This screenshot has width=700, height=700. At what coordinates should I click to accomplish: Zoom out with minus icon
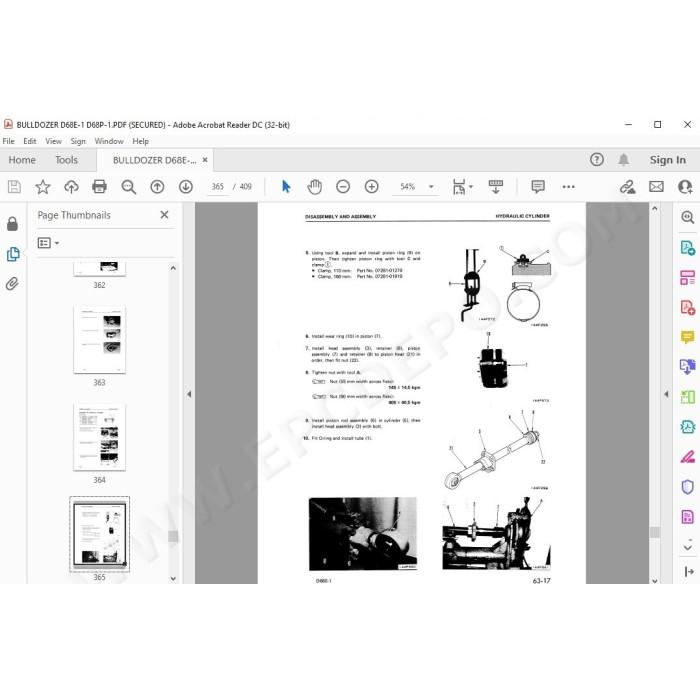coord(343,187)
